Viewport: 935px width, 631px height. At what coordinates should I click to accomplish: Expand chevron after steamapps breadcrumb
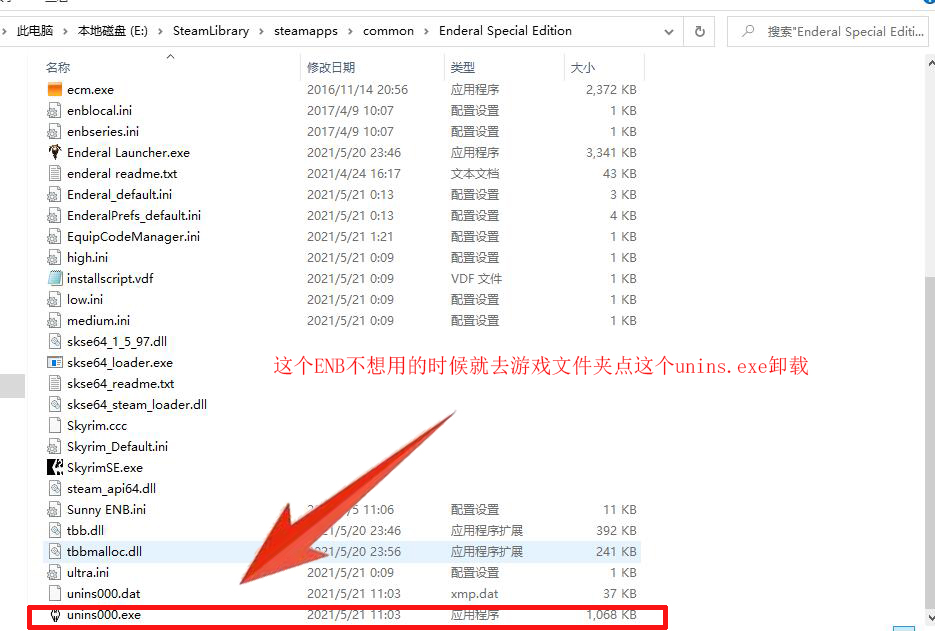[x=350, y=31]
